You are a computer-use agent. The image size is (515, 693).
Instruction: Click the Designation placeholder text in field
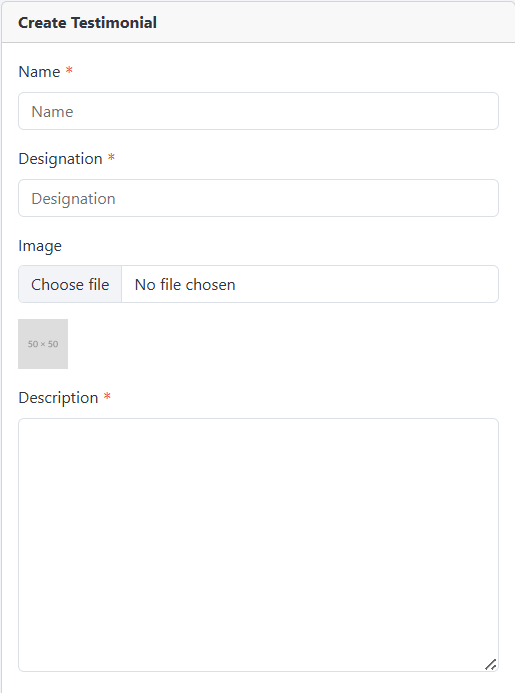click(73, 199)
